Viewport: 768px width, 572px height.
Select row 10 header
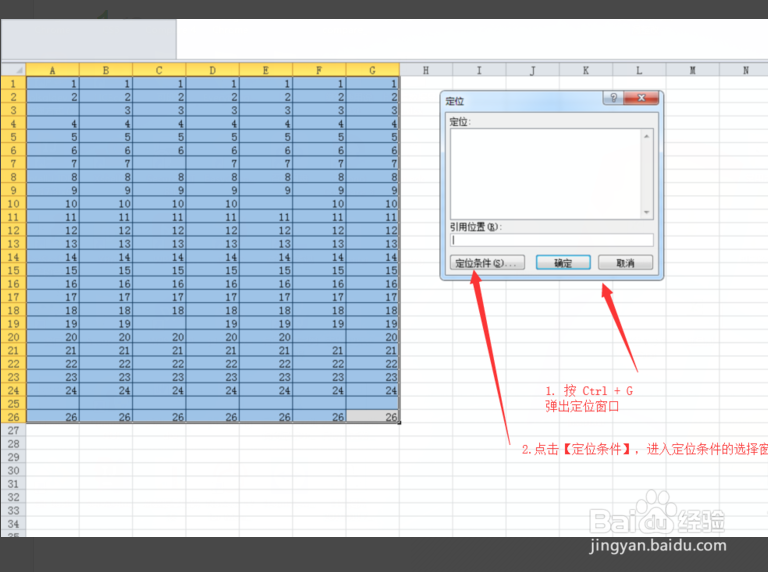(x=13, y=204)
